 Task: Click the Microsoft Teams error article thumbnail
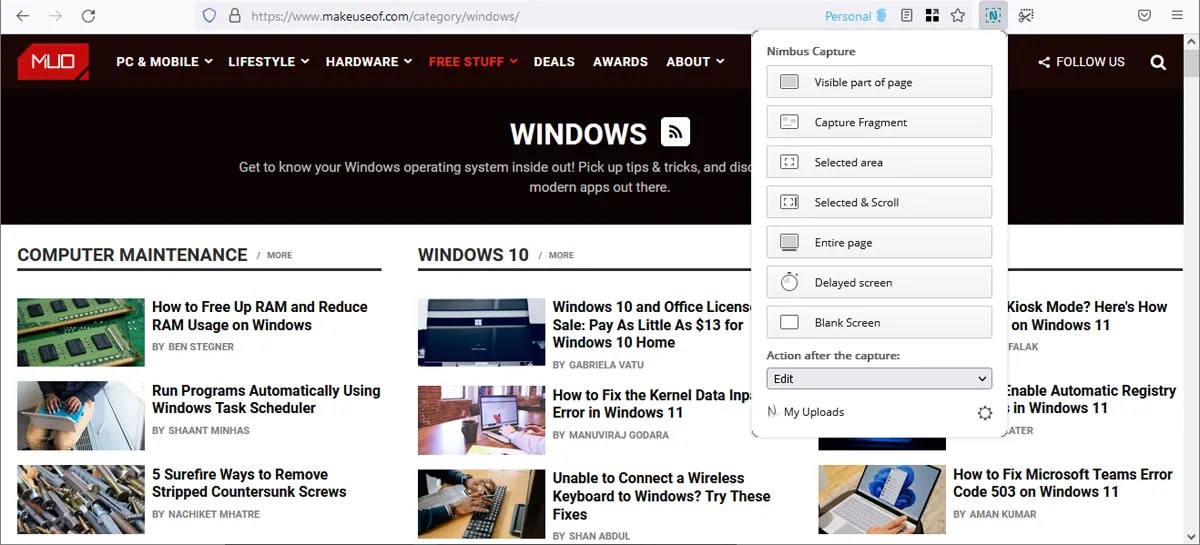pyautogui.click(x=882, y=499)
